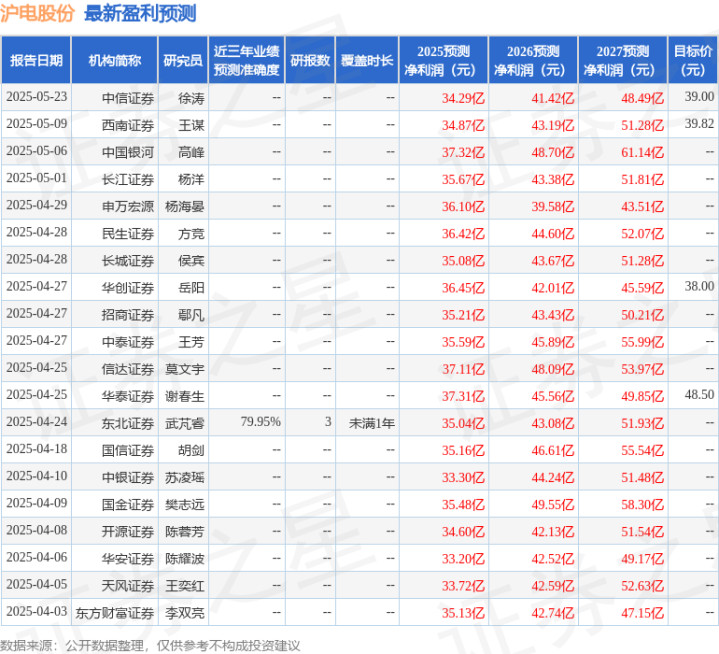
Task: Click analyst name 莫文宇
Action: [x=185, y=369]
